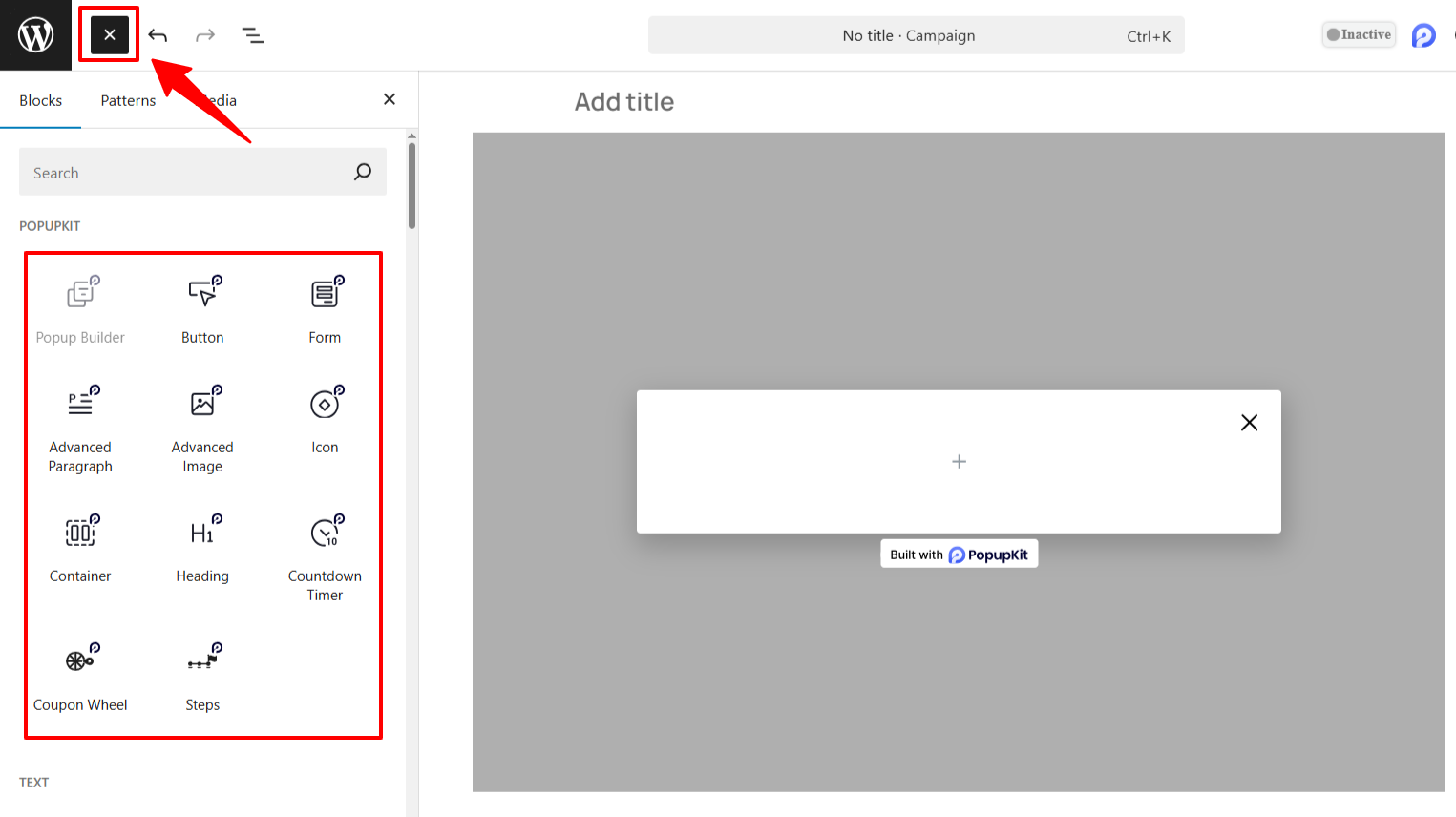Close the inserter panel with X
The width and height of the screenshot is (1456, 817).
point(390,99)
